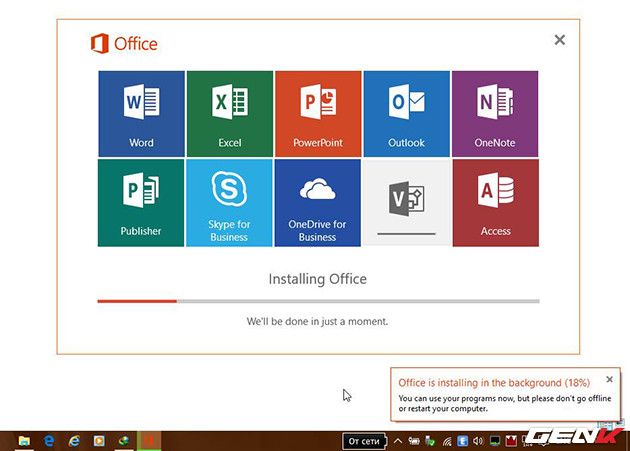
Task: Show hidden system tray icons
Action: tap(398, 441)
